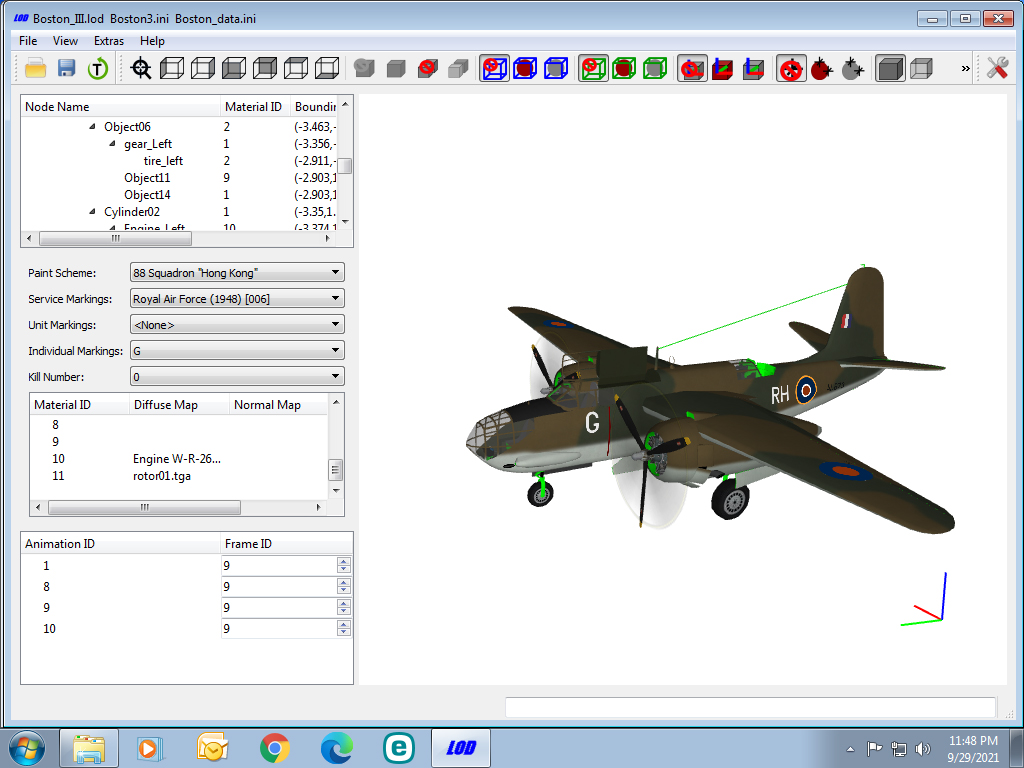This screenshot has height=768, width=1024.
Task: Open Google Chrome from the taskbar
Action: 275,748
